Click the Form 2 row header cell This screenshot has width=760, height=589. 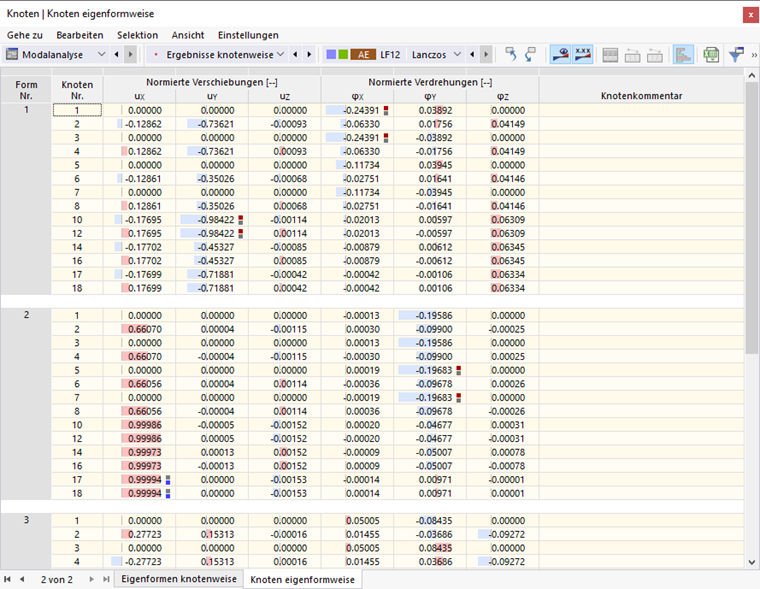tap(26, 404)
